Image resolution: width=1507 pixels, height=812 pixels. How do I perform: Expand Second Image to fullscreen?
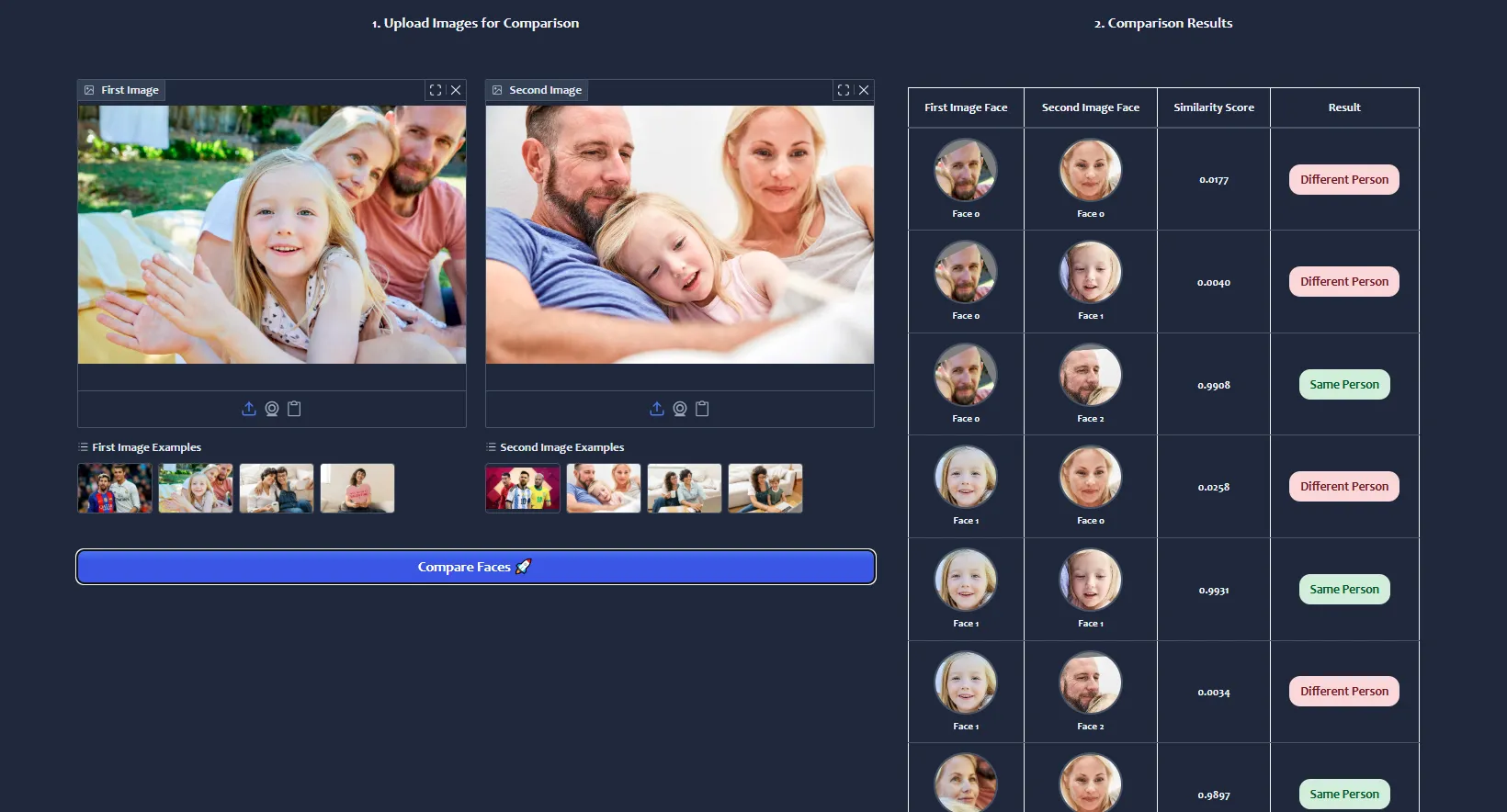click(844, 90)
